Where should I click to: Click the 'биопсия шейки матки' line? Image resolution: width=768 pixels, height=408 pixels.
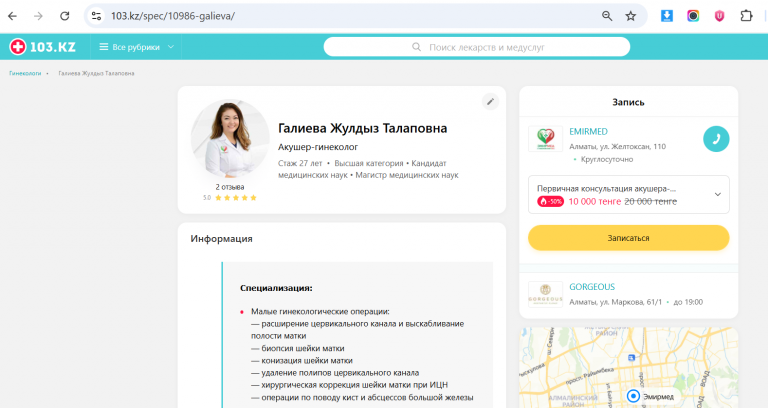pyautogui.click(x=298, y=348)
